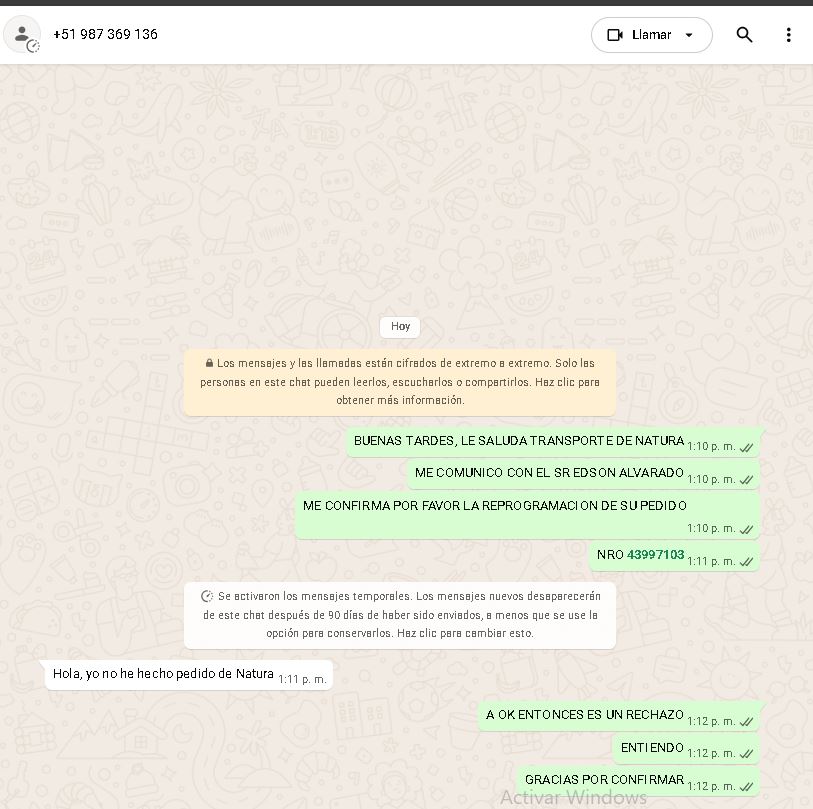Click double-check ticks on GRACIAS POR CONFIRMAR

746,787
